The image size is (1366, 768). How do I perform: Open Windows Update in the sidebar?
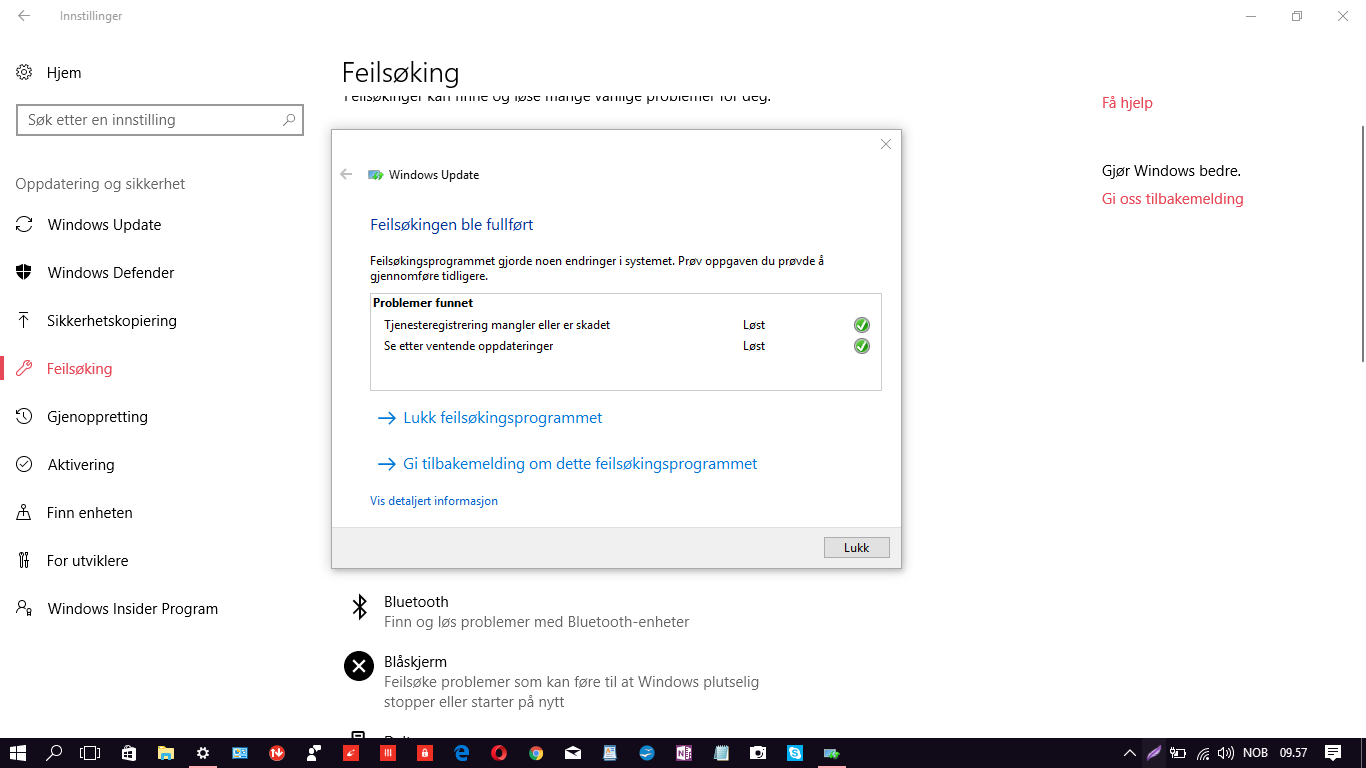click(x=104, y=225)
